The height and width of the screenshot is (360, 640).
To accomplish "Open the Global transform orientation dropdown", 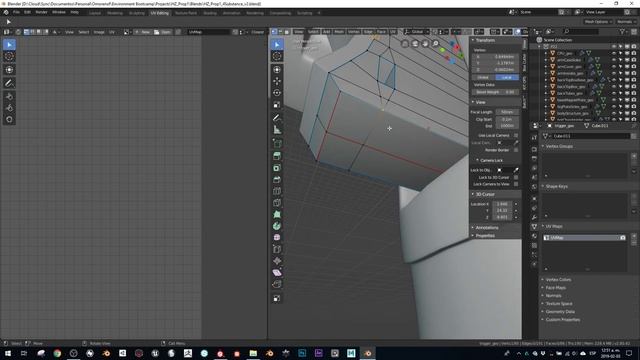I will [416, 32].
